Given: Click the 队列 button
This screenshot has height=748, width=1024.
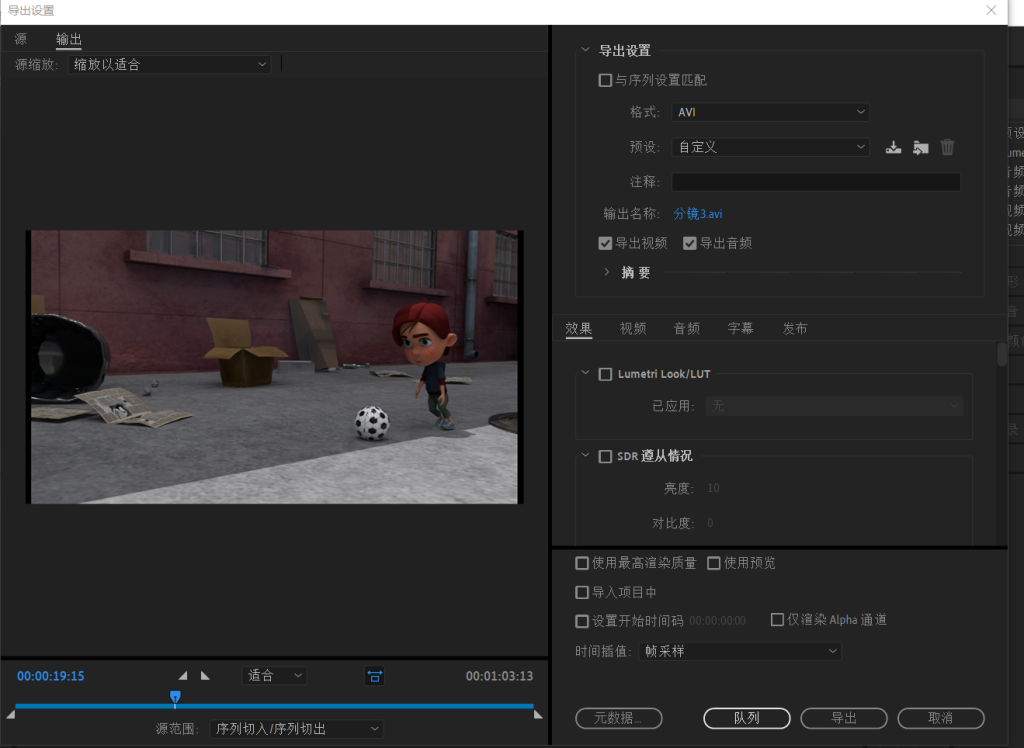Looking at the screenshot, I should tap(746, 718).
